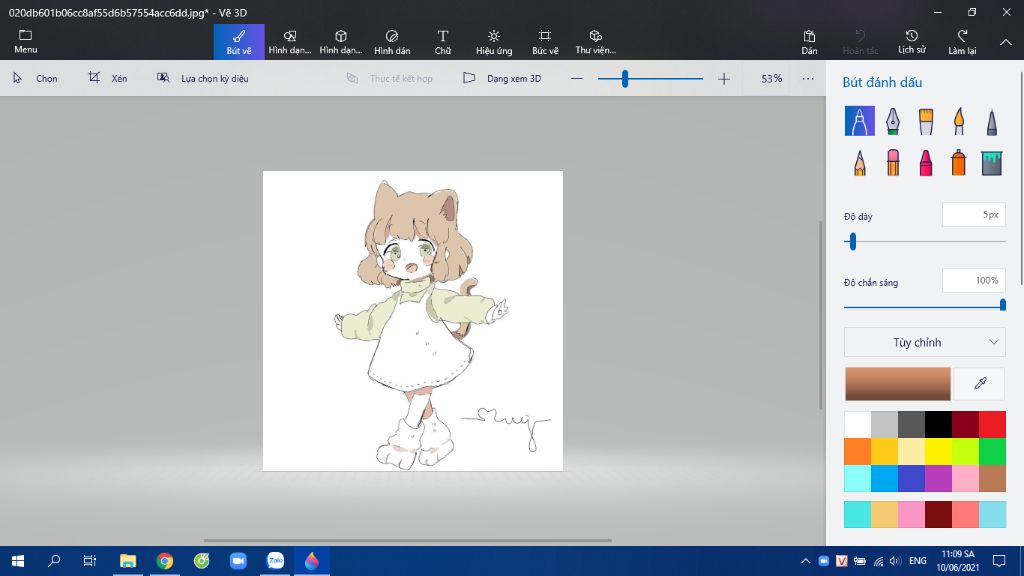Click the current brown color preview
Screen dimensions: 1024x576
(x=898, y=383)
